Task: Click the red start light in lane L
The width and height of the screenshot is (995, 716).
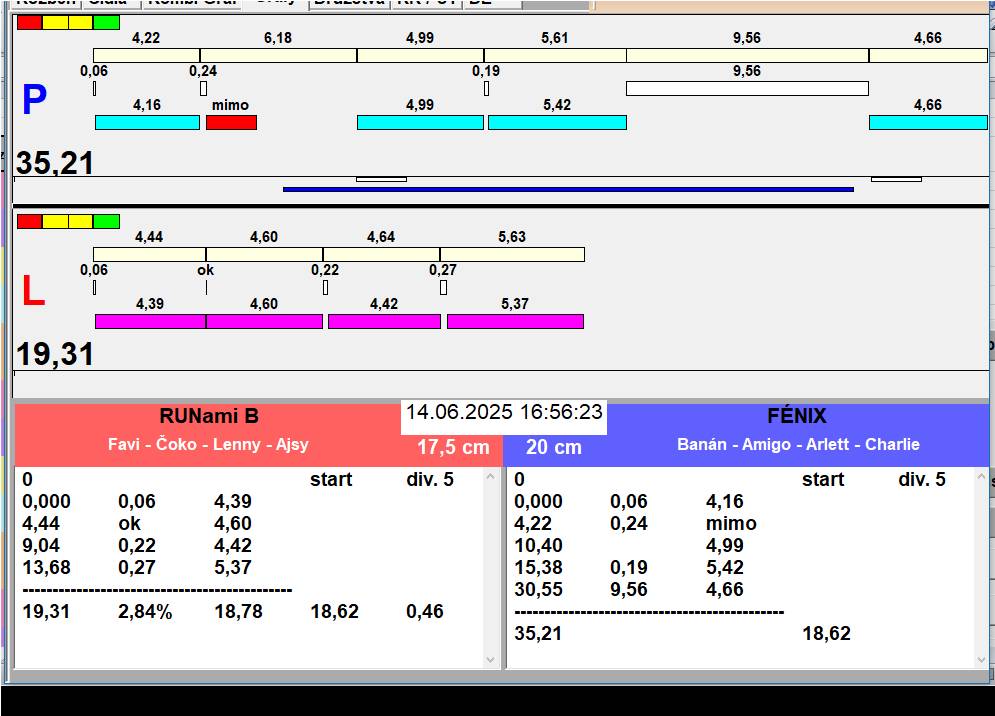Action: tap(30, 221)
